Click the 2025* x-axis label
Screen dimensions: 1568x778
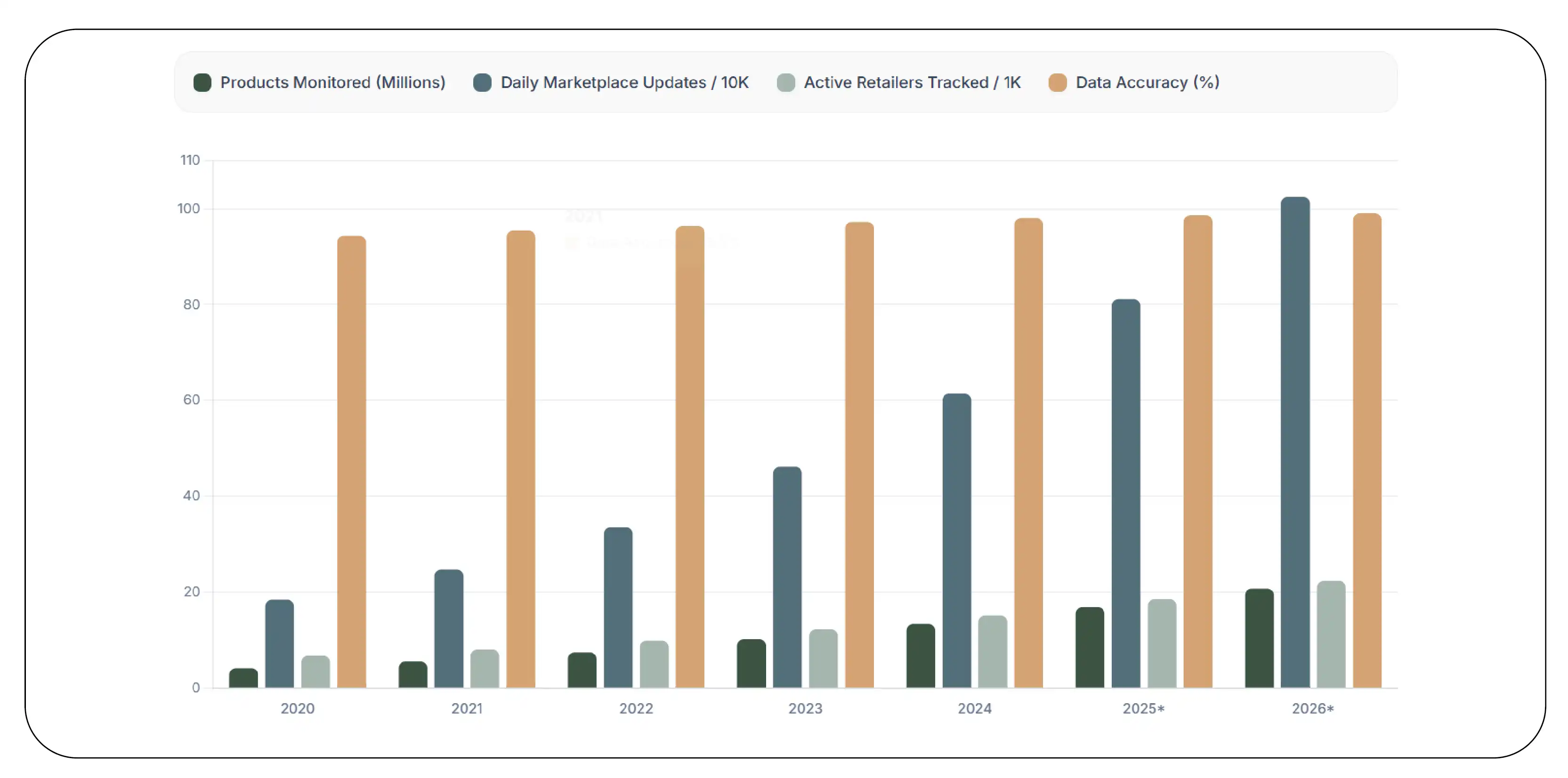(x=1143, y=709)
